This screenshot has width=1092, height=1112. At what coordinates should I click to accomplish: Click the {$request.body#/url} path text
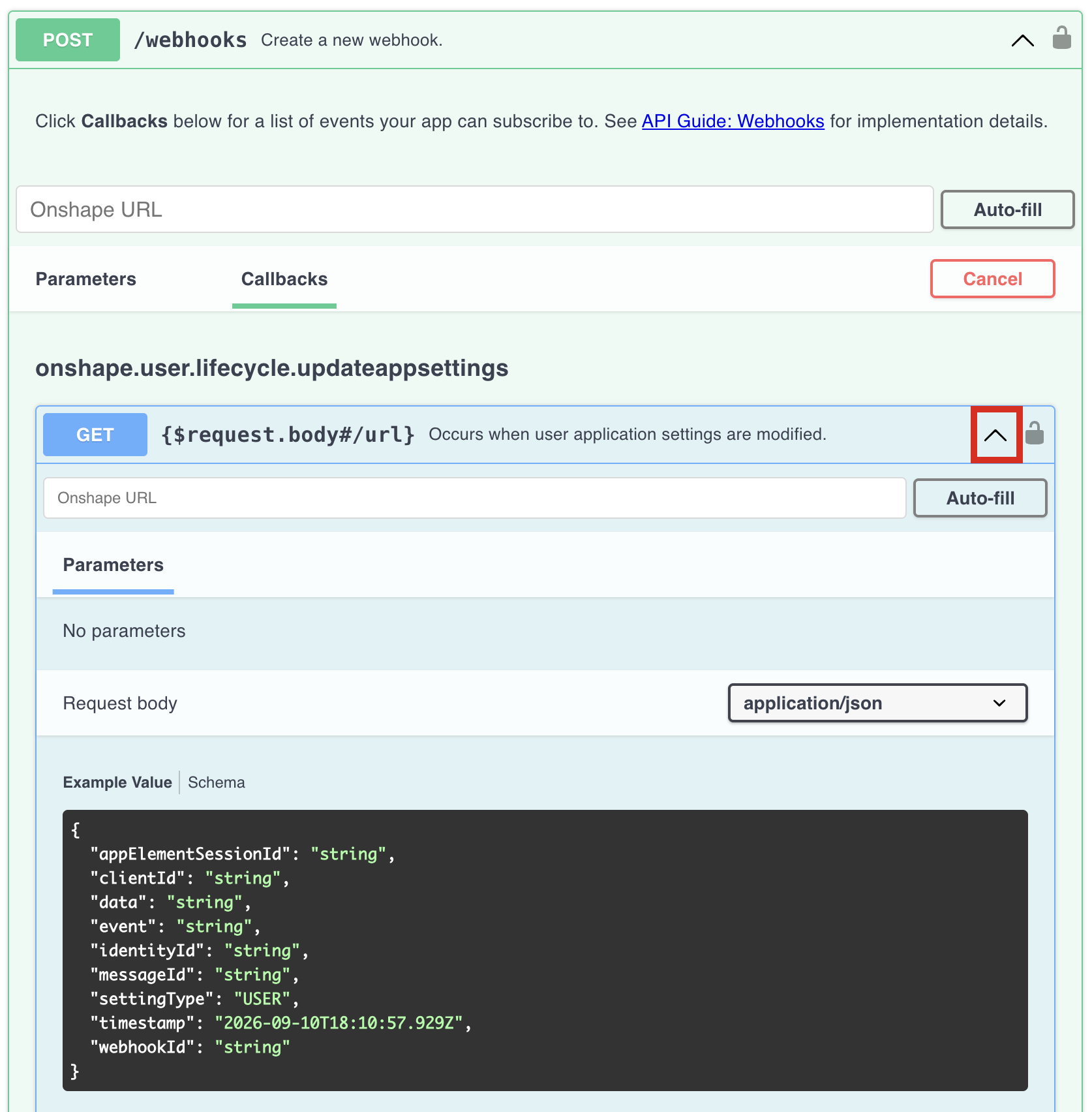pos(288,435)
